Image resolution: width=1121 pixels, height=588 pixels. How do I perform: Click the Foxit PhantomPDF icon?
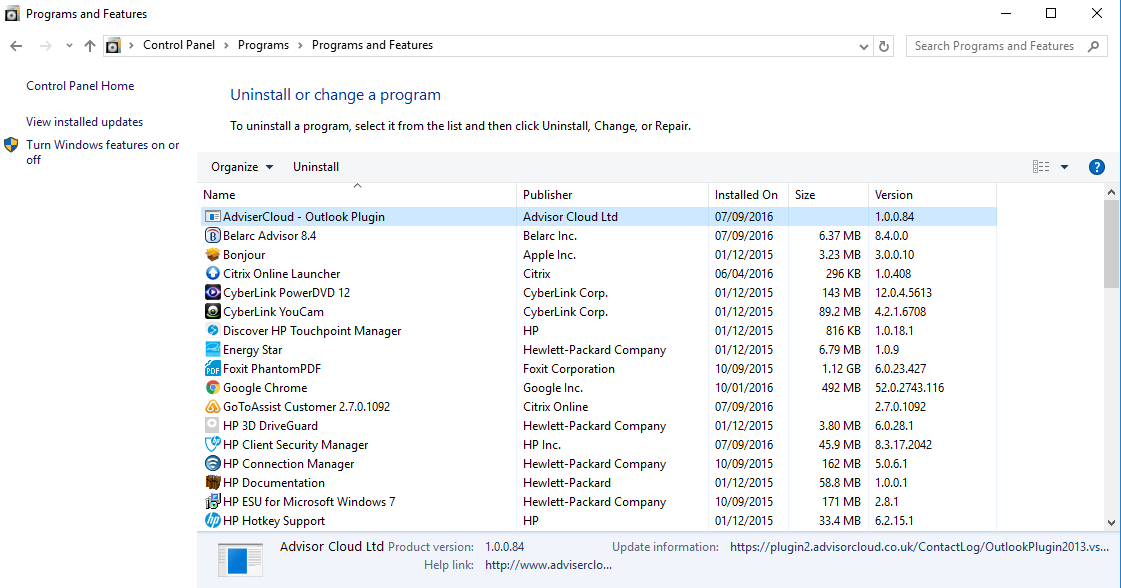tap(212, 369)
